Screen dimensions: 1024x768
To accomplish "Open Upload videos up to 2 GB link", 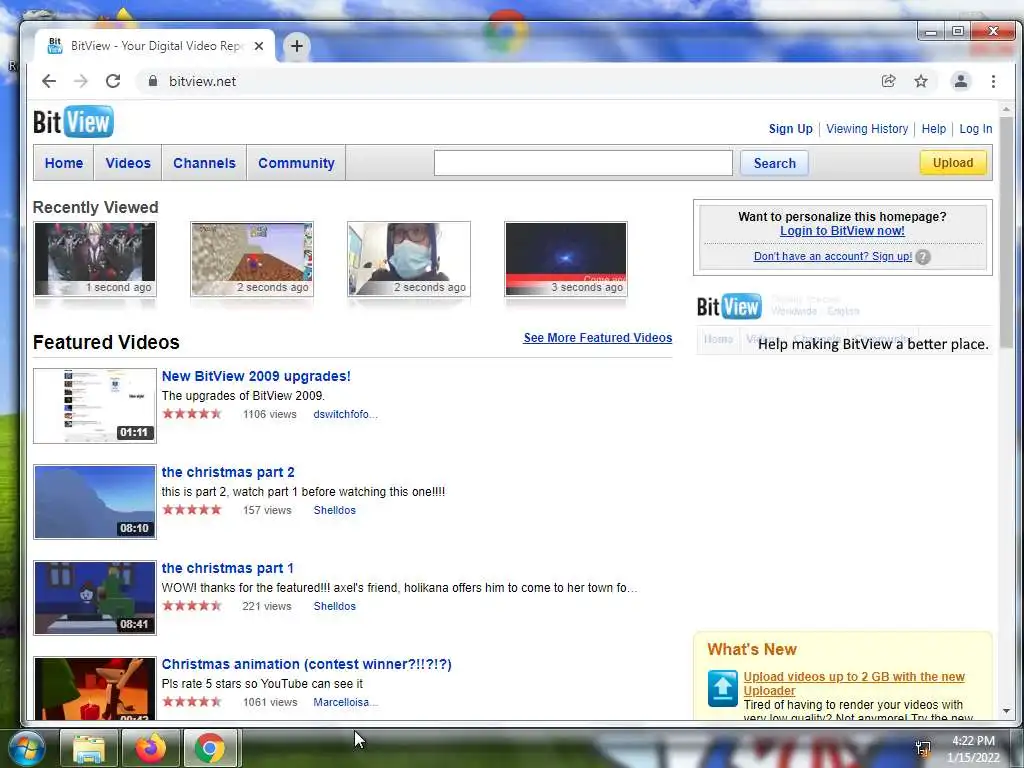I will pos(854,683).
